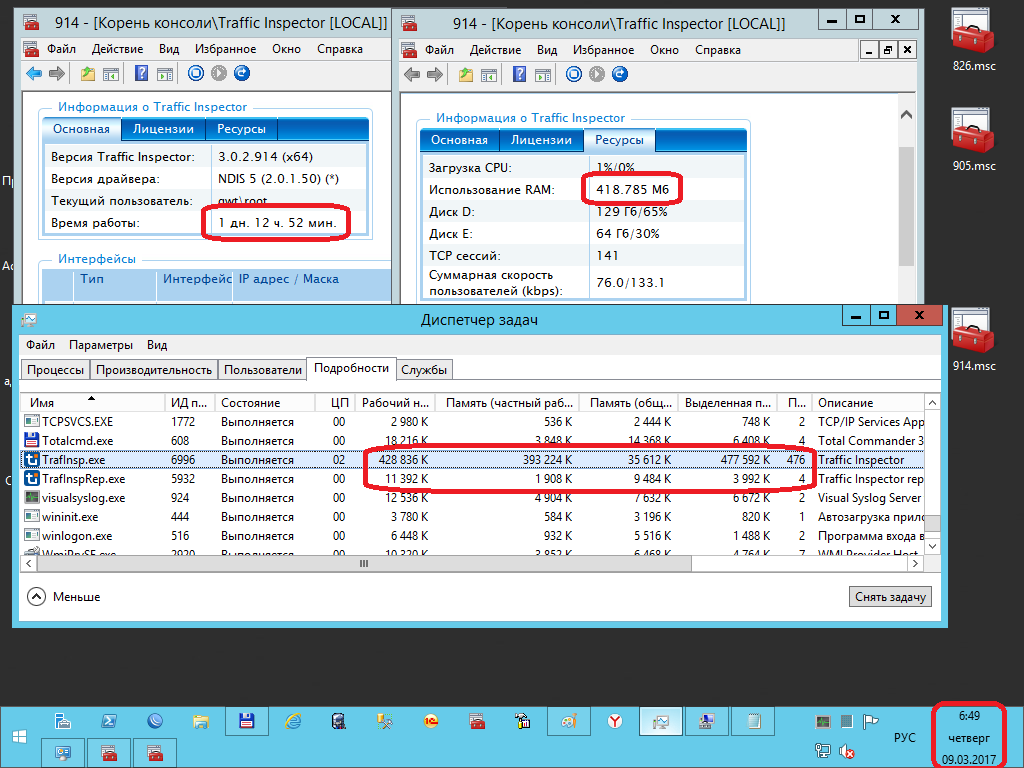Click the РУС language indicator in the taskbar

click(x=904, y=737)
